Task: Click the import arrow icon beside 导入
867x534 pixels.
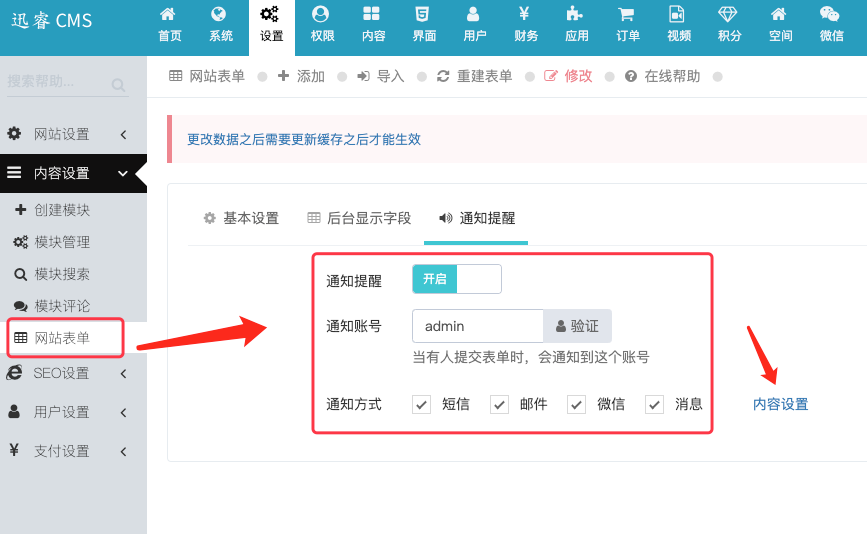Action: click(x=363, y=76)
